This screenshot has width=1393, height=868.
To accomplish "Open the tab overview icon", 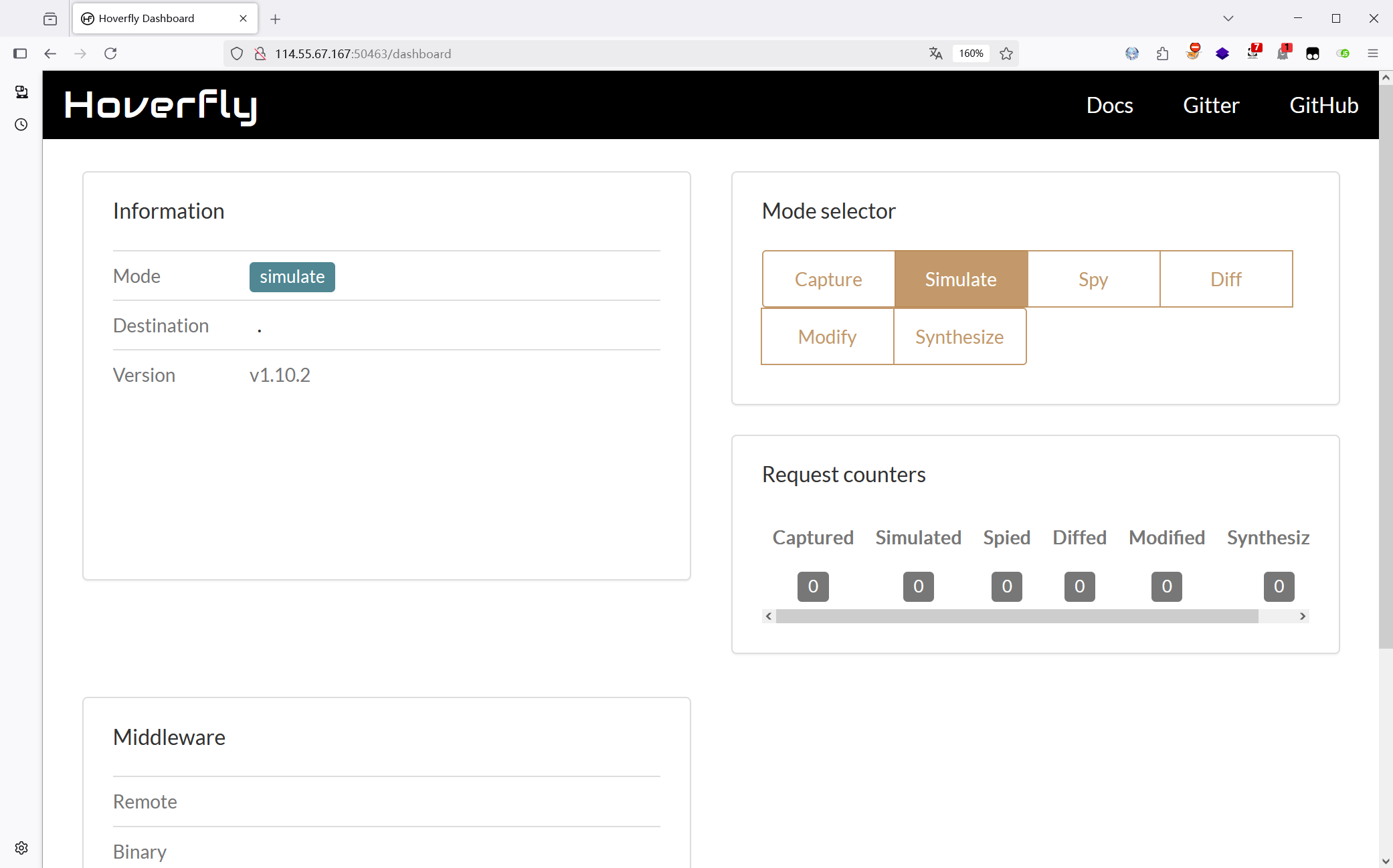I will coord(50,19).
